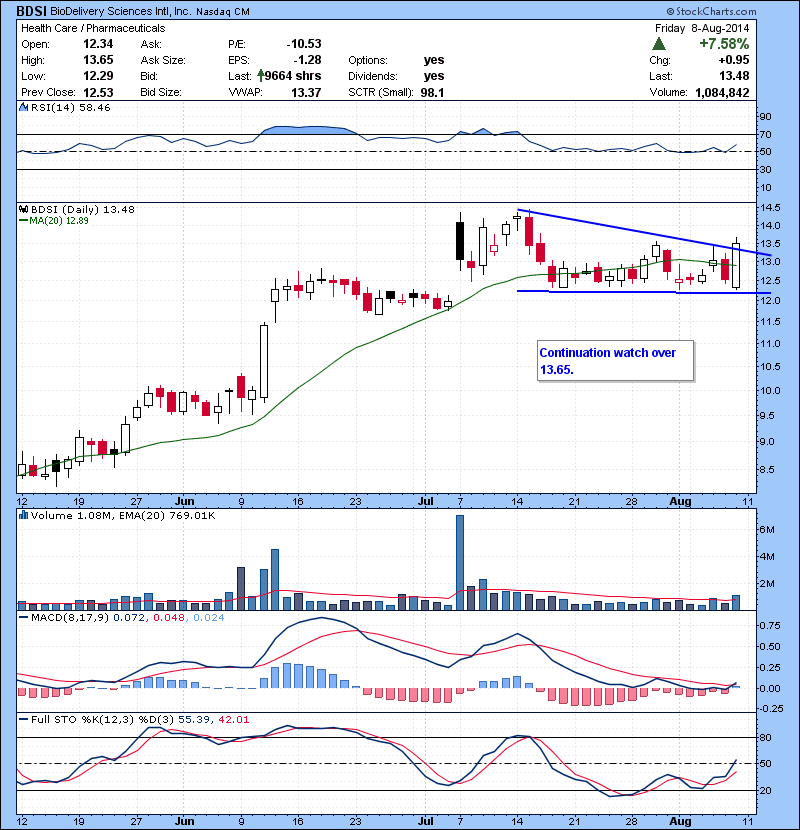Click the green triangle next to +7.58%
The height and width of the screenshot is (830, 800).
pyautogui.click(x=659, y=43)
